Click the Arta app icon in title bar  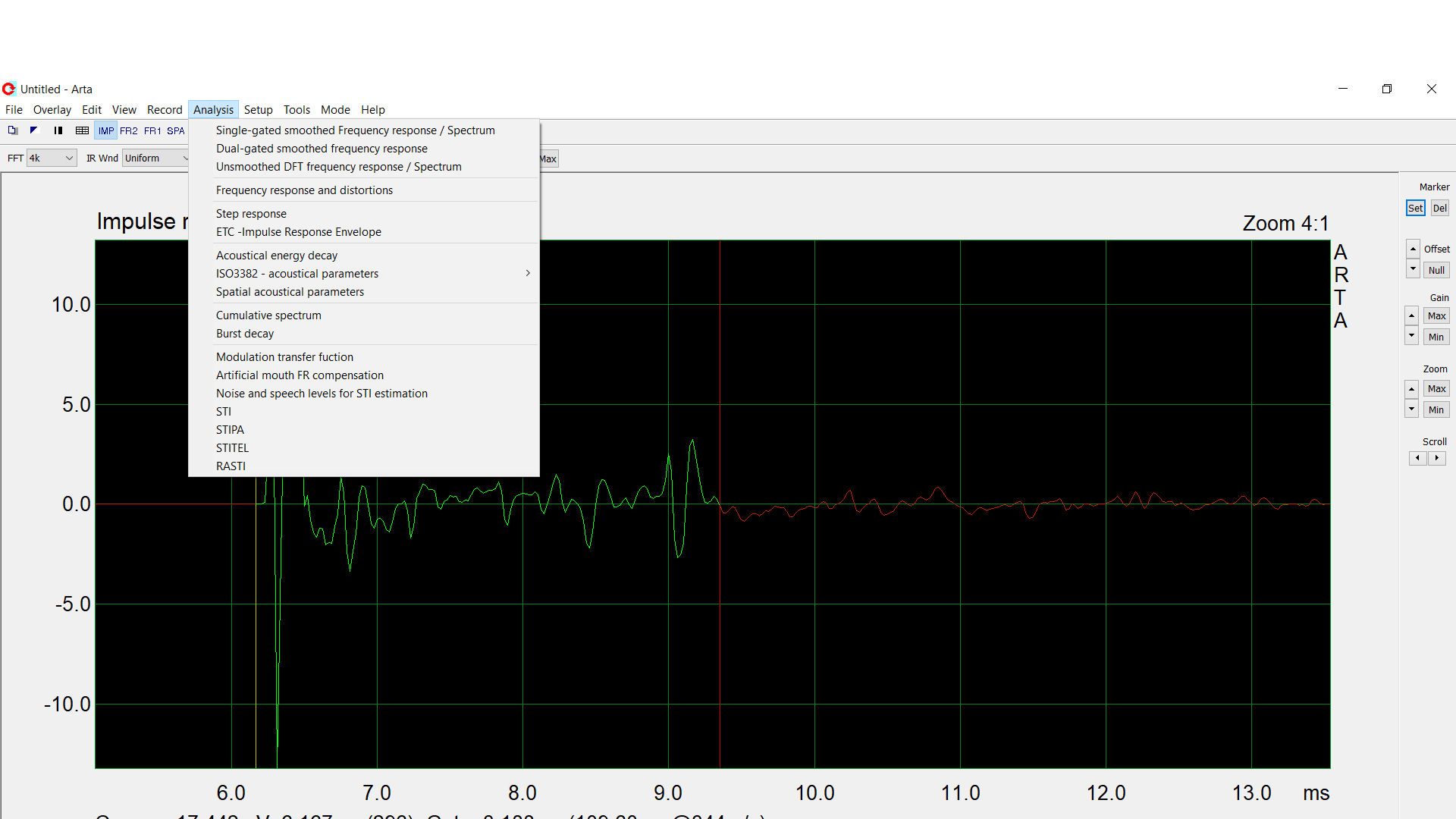[9, 89]
